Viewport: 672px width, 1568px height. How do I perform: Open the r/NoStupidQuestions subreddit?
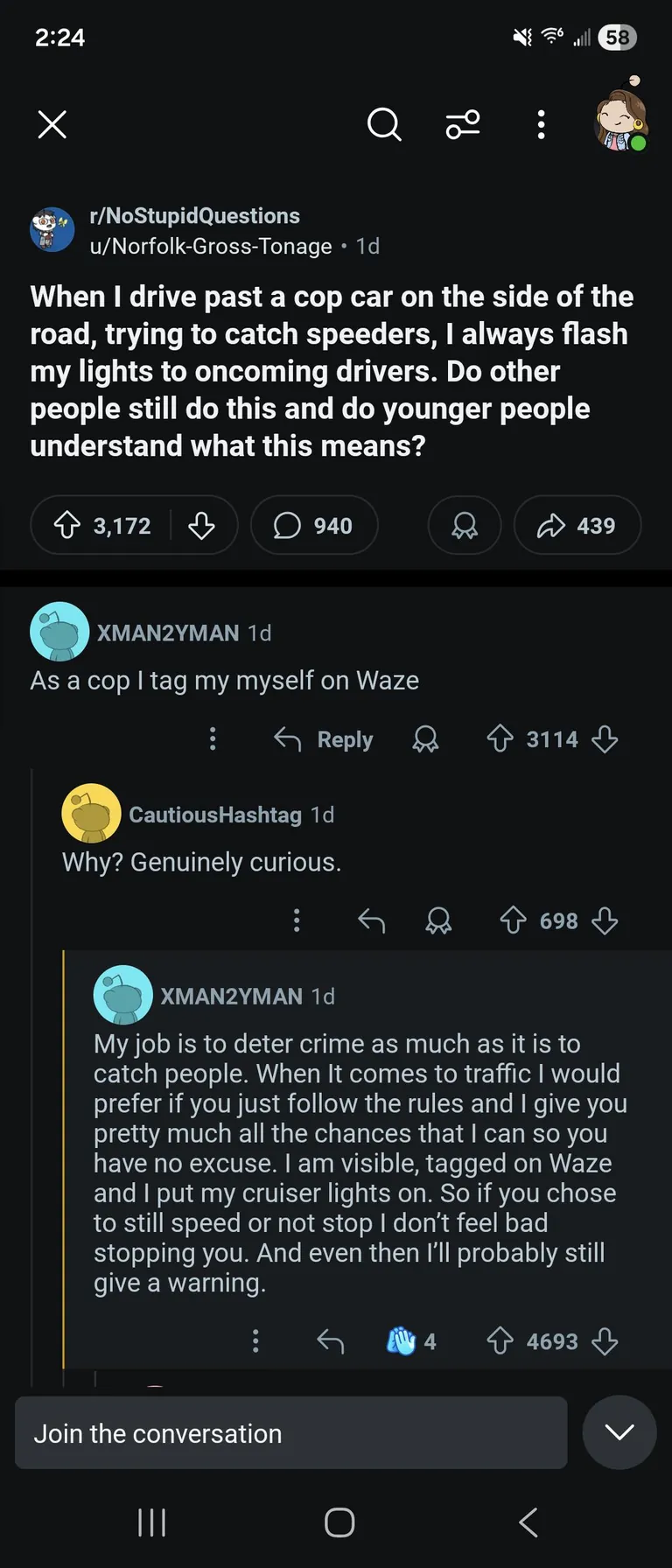[x=194, y=216]
